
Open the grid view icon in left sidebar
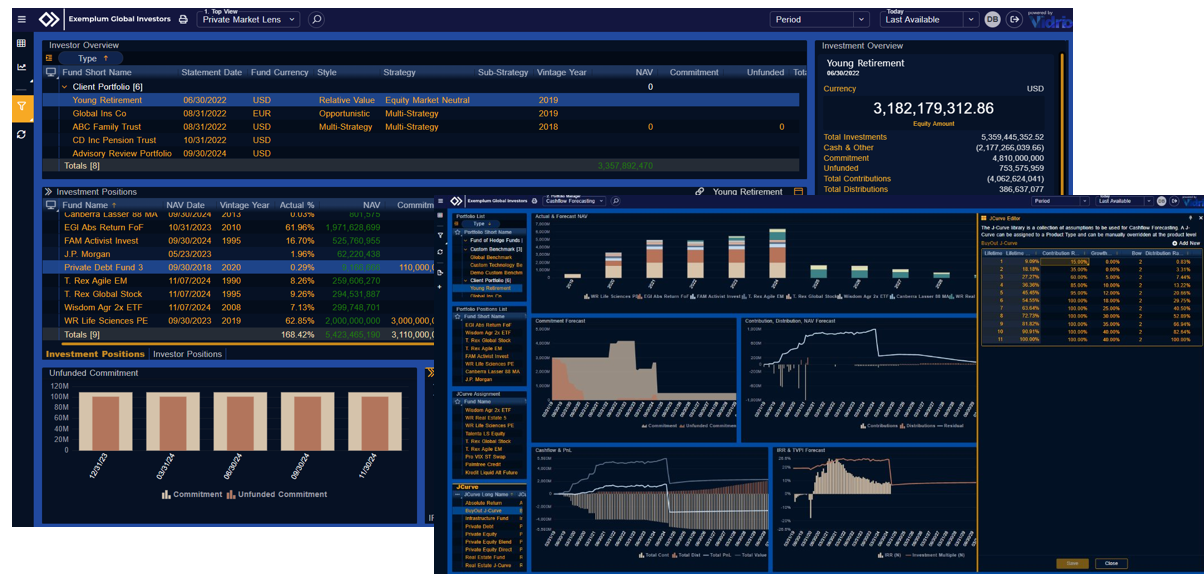[22, 44]
